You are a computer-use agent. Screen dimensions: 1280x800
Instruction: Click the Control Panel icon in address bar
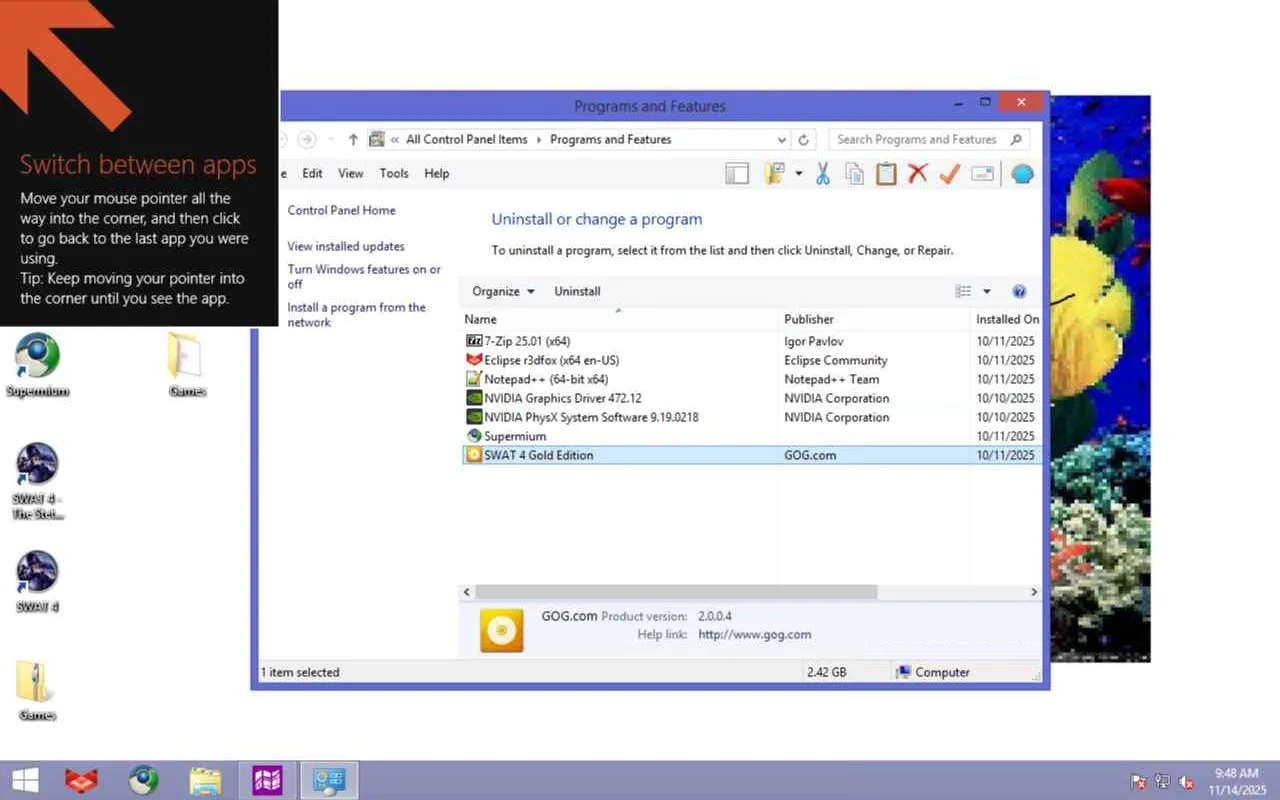[377, 140]
